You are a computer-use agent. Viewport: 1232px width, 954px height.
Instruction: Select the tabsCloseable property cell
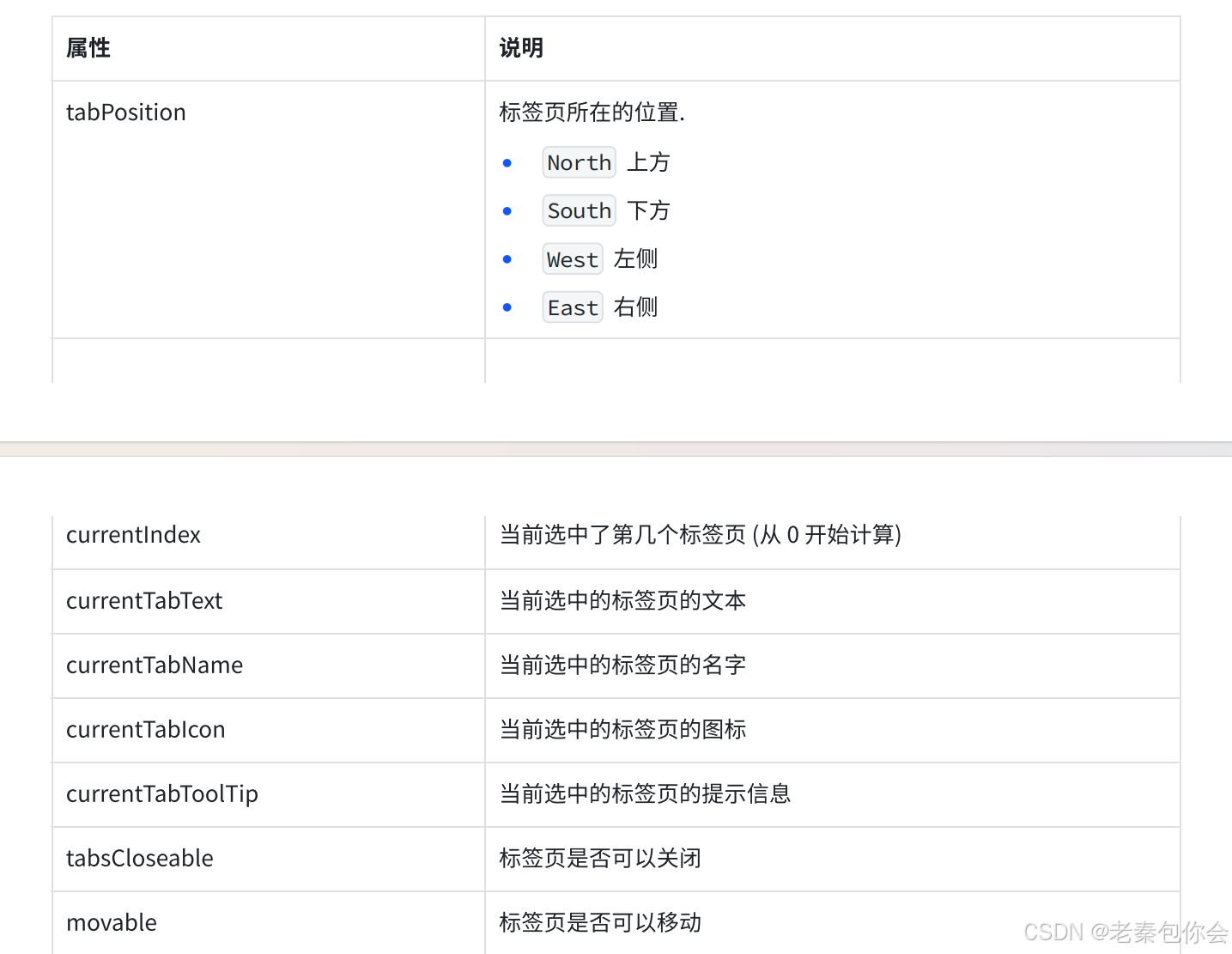click(x=268, y=859)
